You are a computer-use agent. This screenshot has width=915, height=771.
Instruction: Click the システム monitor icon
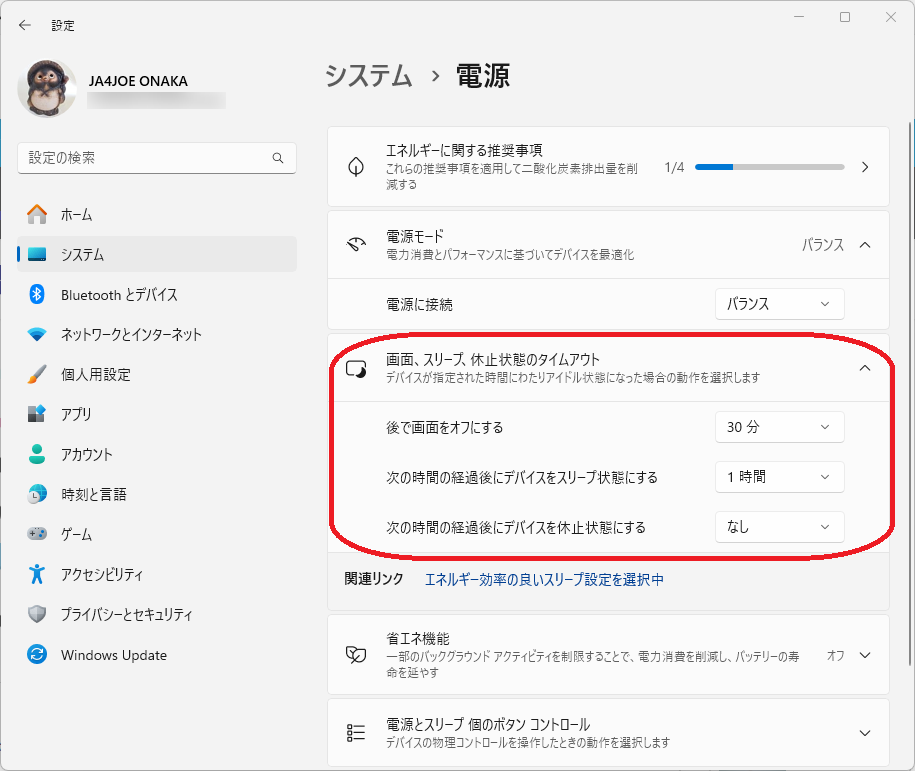(x=37, y=254)
